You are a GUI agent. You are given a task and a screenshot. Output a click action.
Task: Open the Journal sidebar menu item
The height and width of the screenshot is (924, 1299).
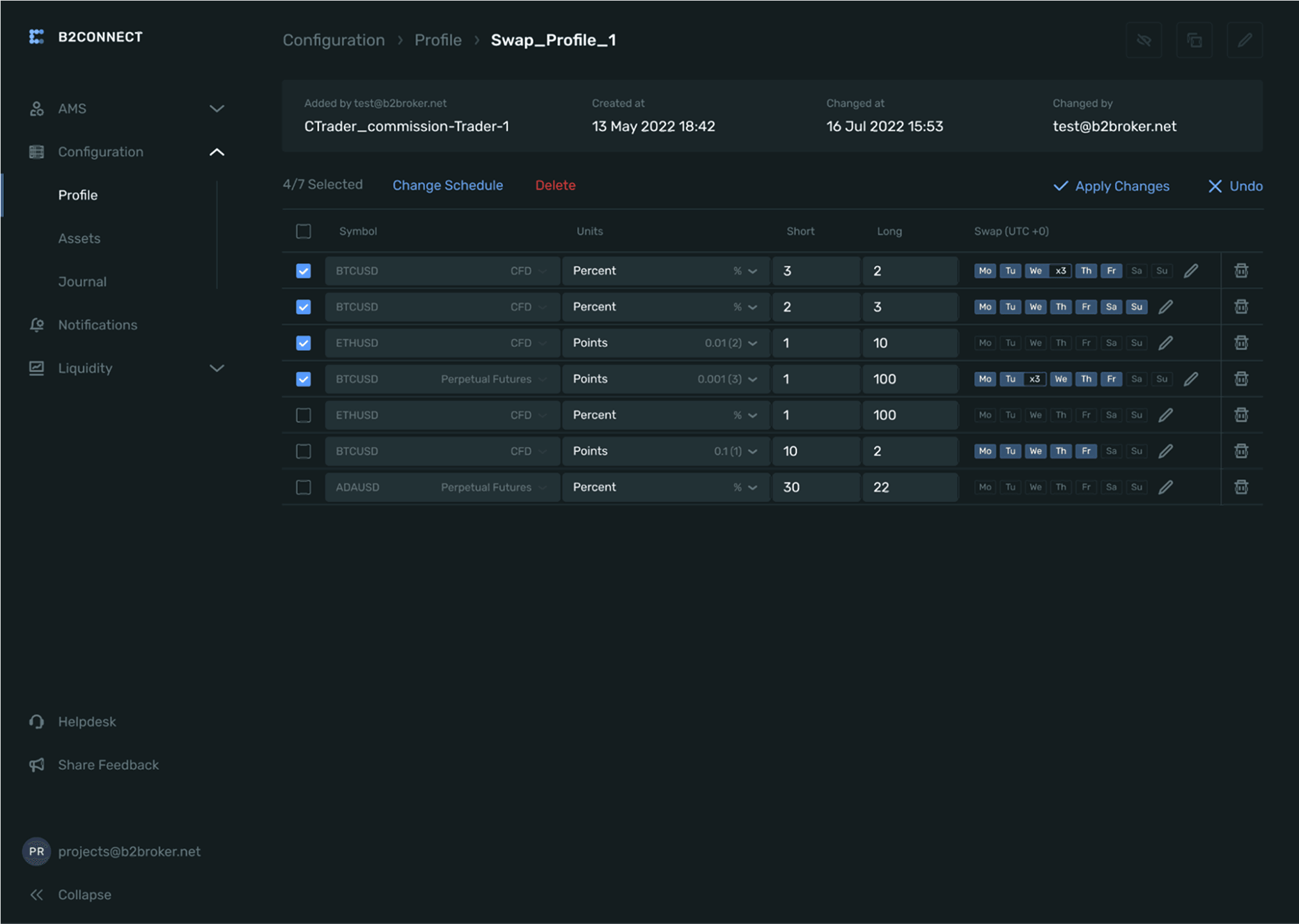coord(82,282)
